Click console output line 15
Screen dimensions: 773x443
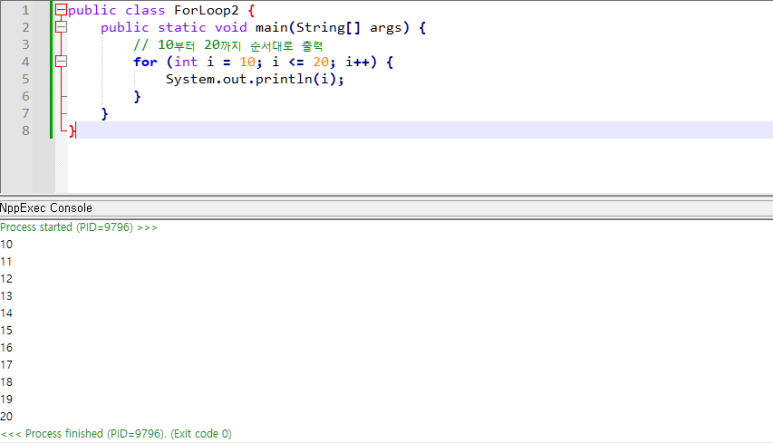tap(6, 331)
